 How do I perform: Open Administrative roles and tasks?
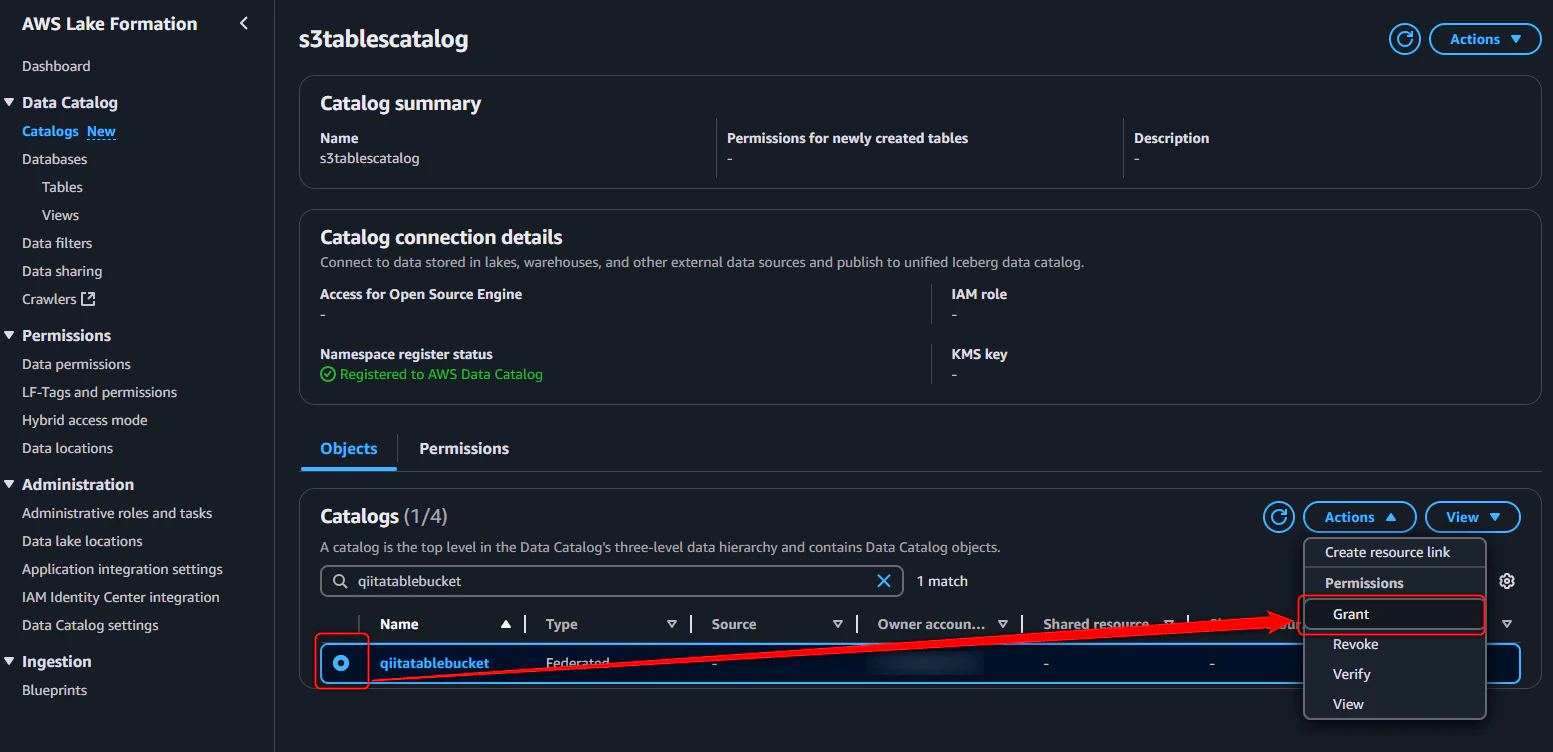(117, 513)
